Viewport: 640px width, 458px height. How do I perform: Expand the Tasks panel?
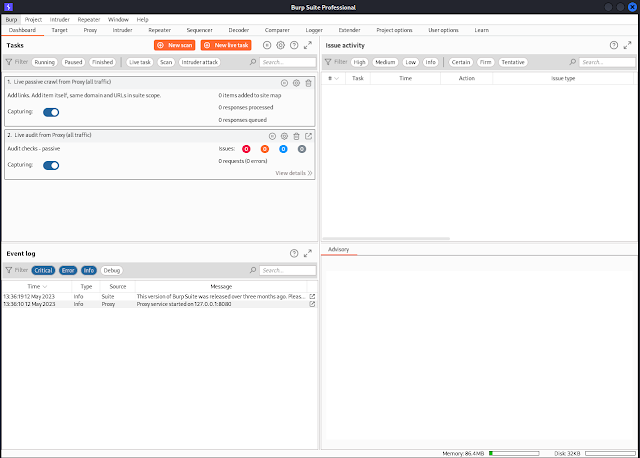308,45
